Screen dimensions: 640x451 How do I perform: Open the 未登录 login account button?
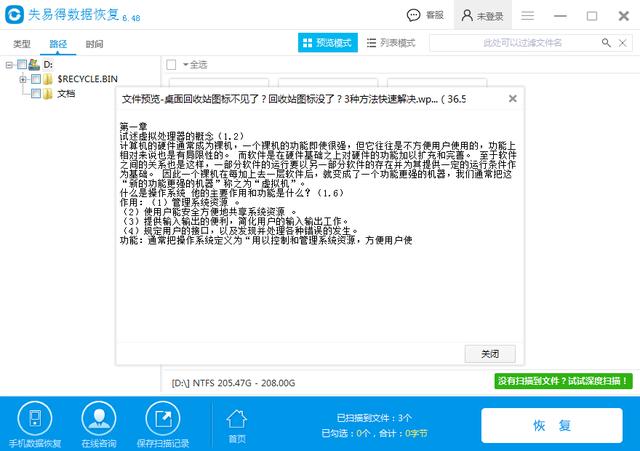coord(482,16)
